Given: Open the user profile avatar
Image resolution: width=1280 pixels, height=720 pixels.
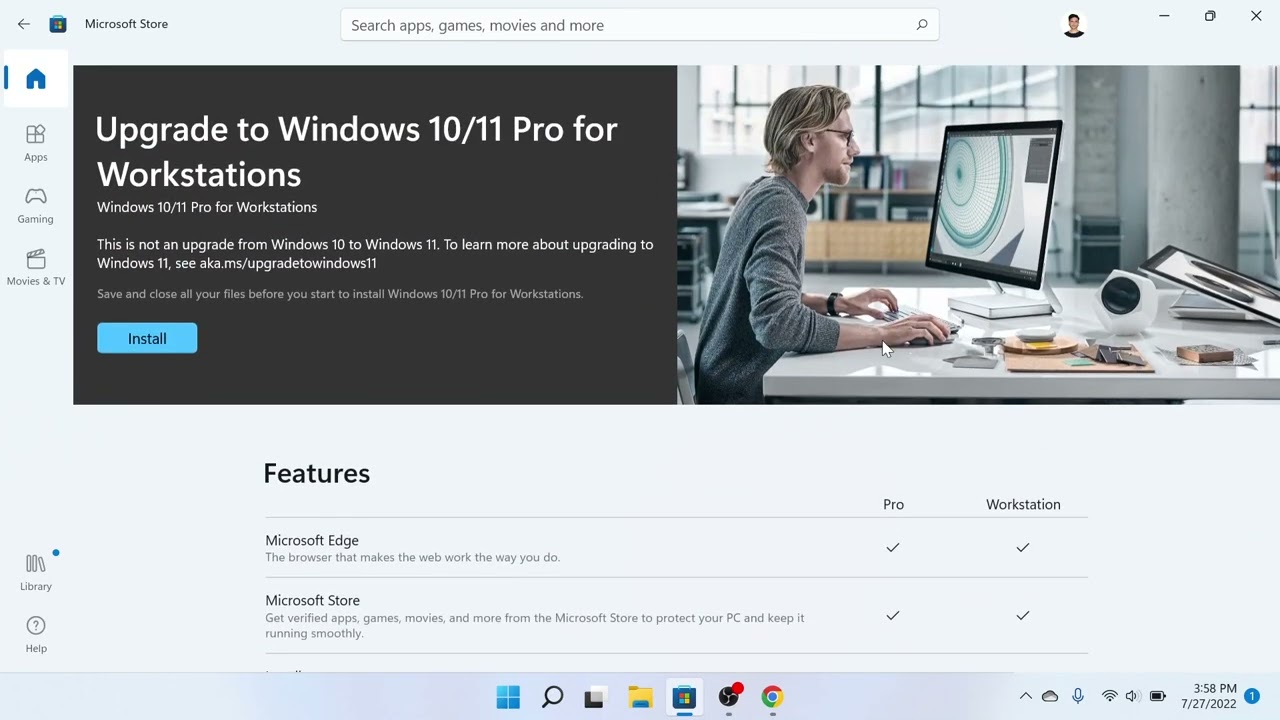Looking at the screenshot, I should 1073,24.
